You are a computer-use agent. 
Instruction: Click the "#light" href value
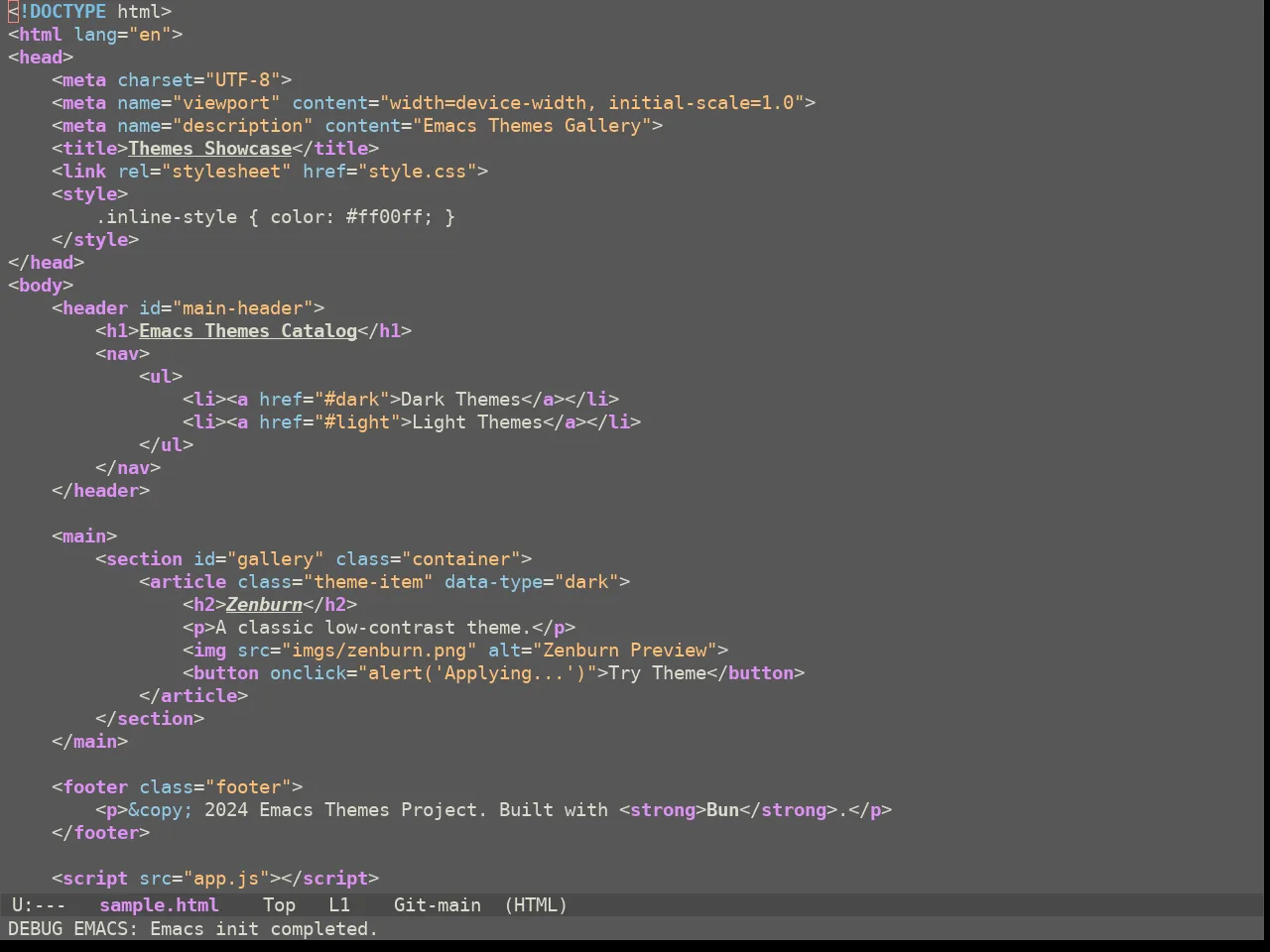pyautogui.click(x=358, y=422)
